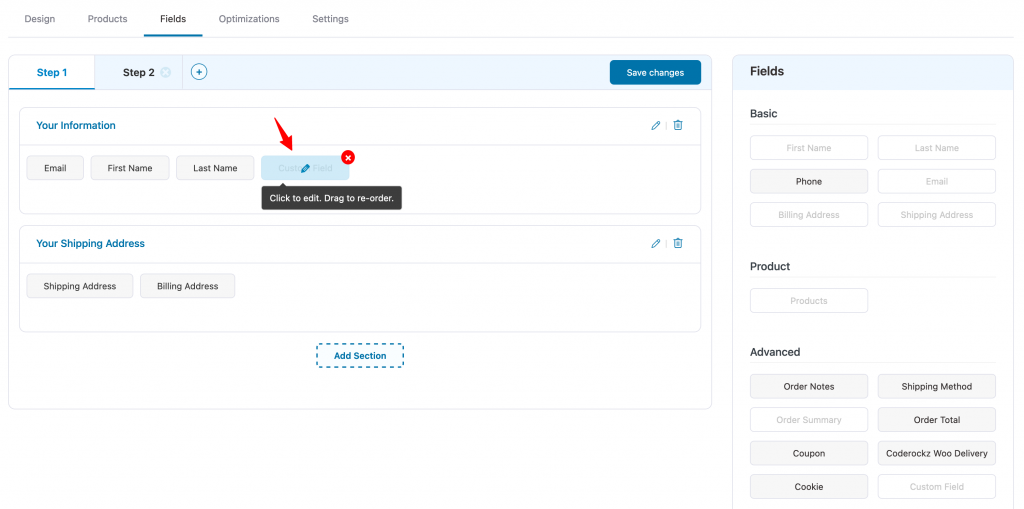This screenshot has height=509, width=1024.
Task: Switch to Step 1 tab
Action: click(52, 73)
